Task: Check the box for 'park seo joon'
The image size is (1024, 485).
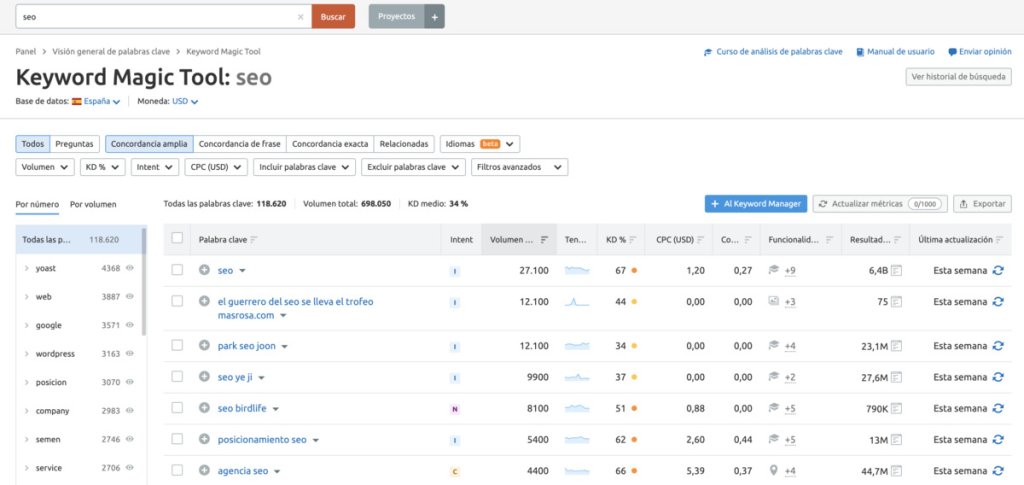Action: (177, 345)
